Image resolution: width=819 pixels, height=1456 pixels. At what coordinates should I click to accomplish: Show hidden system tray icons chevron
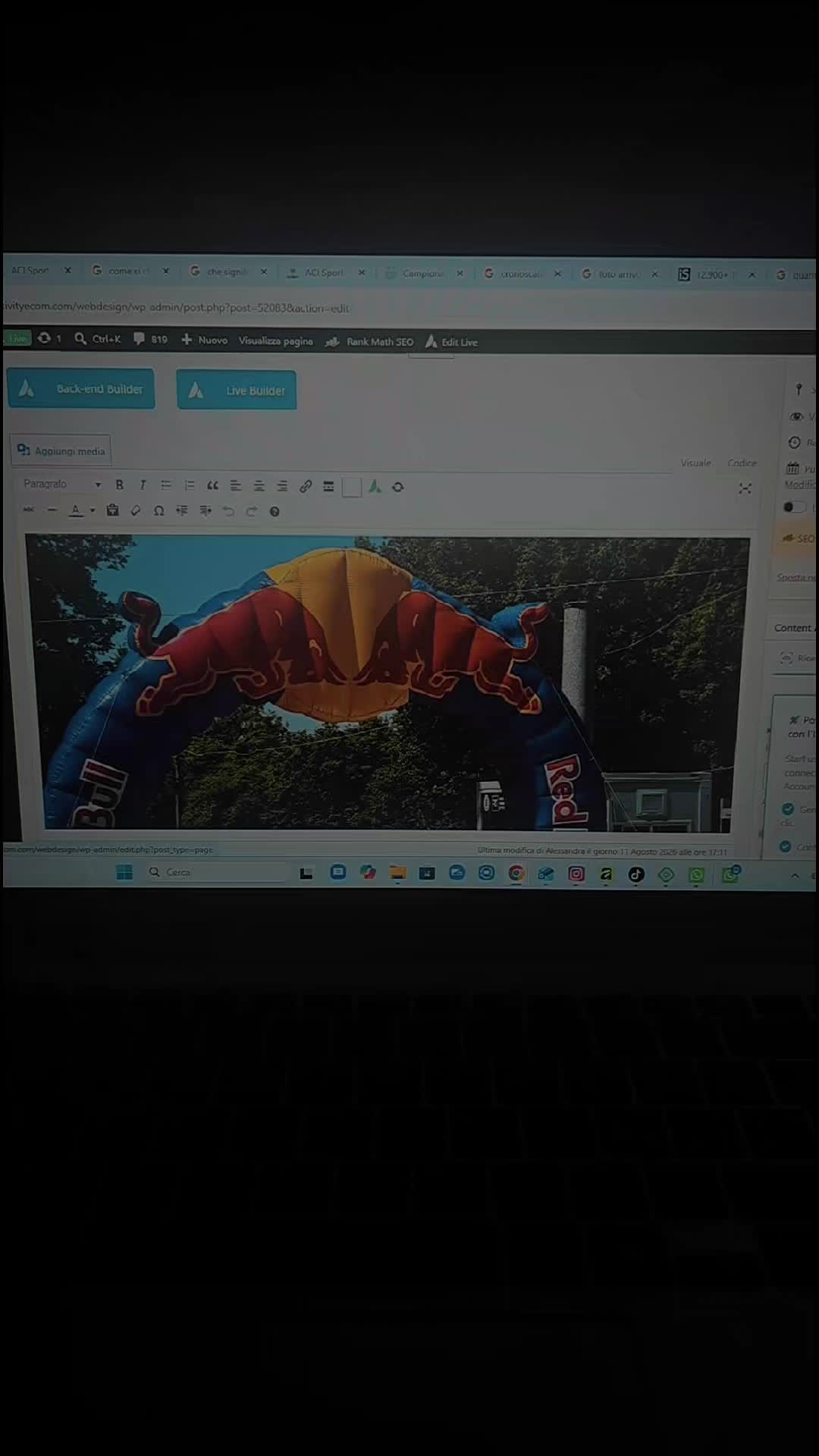(795, 875)
